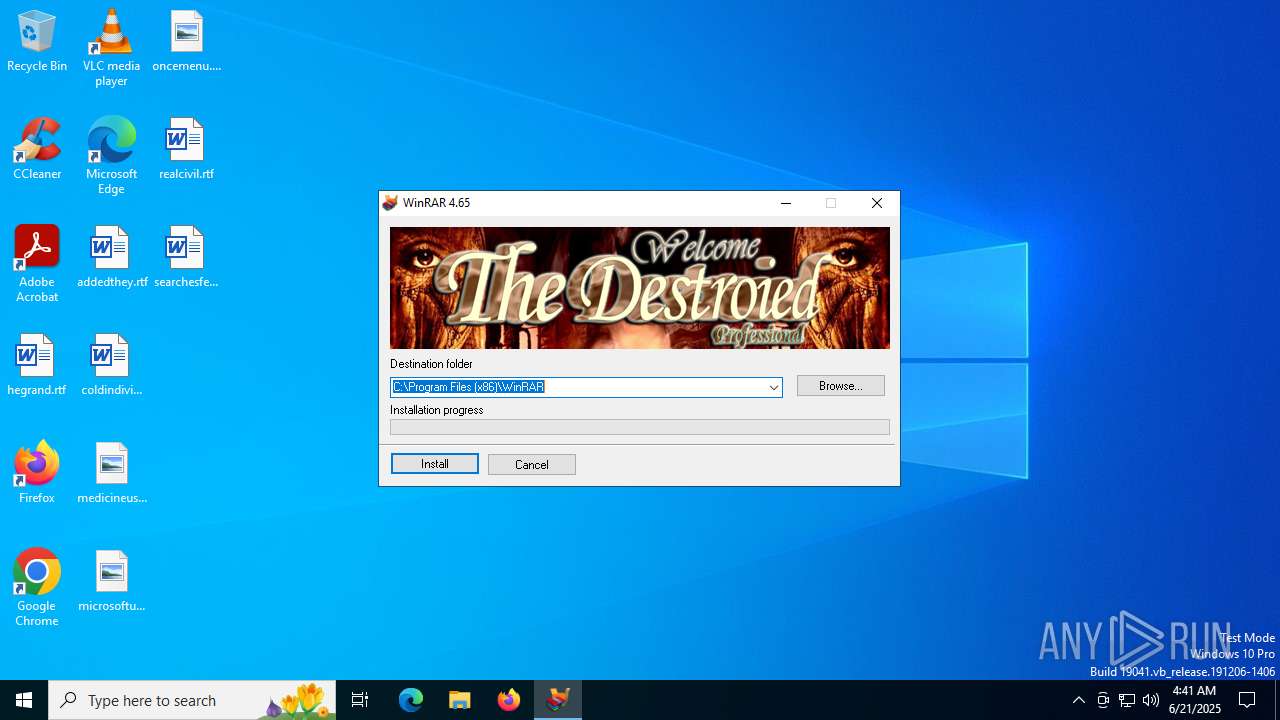The width and height of the screenshot is (1280, 720).
Task: Select the Firefox desktop shortcut
Action: 37,473
